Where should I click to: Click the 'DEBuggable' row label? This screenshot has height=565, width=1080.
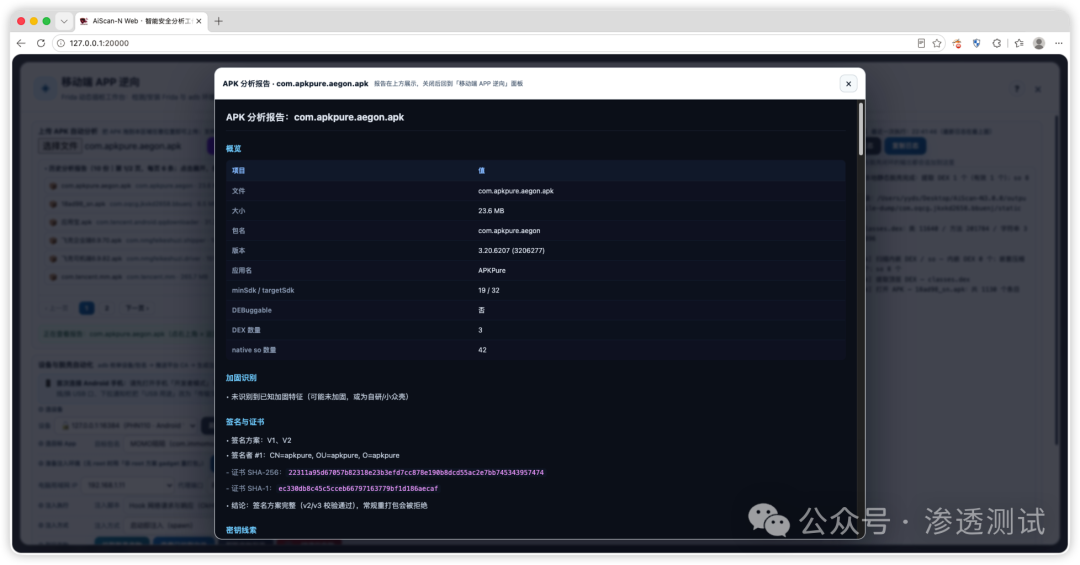pos(251,310)
